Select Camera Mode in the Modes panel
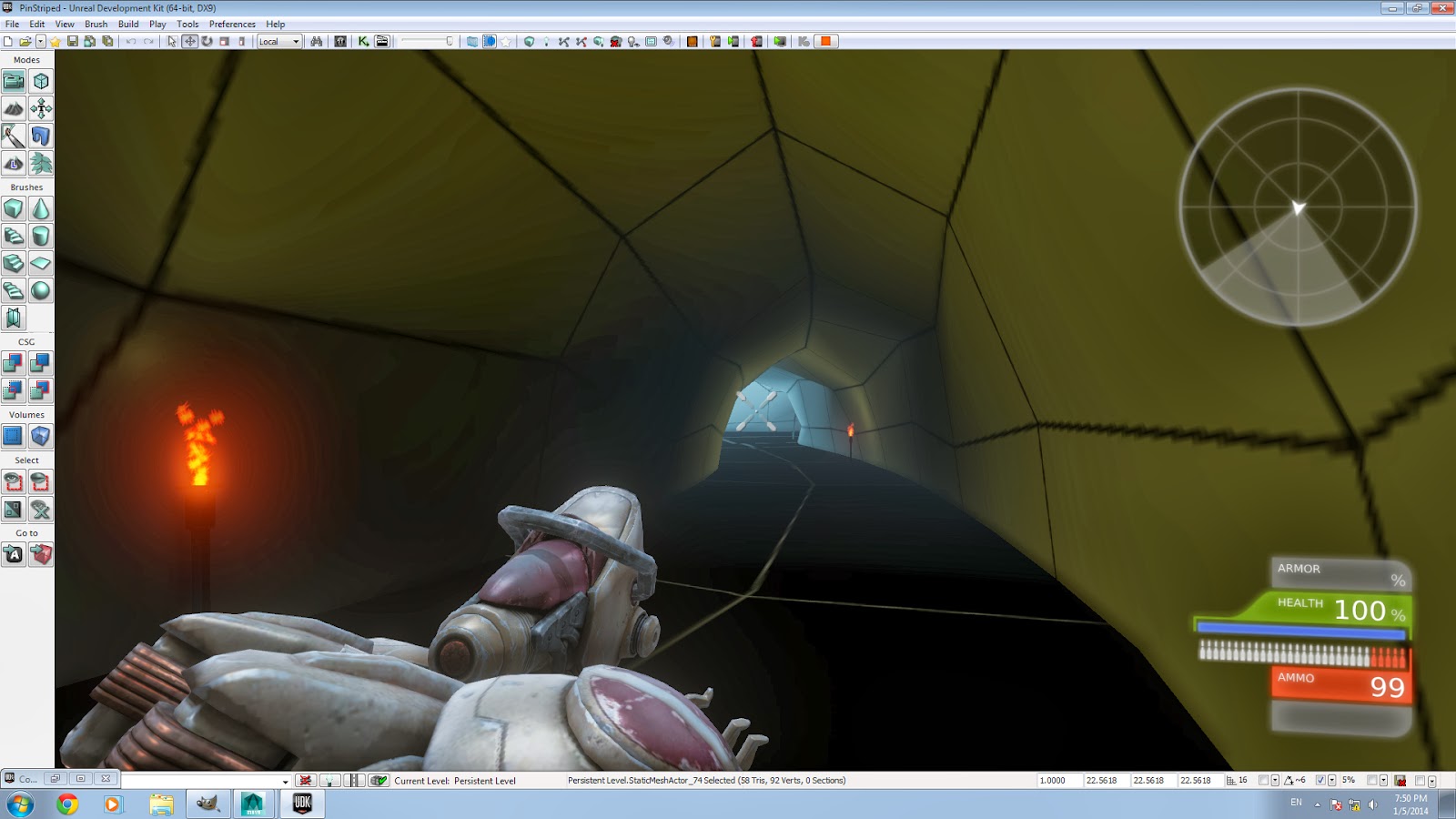Viewport: 1456px width, 819px height. [14, 81]
